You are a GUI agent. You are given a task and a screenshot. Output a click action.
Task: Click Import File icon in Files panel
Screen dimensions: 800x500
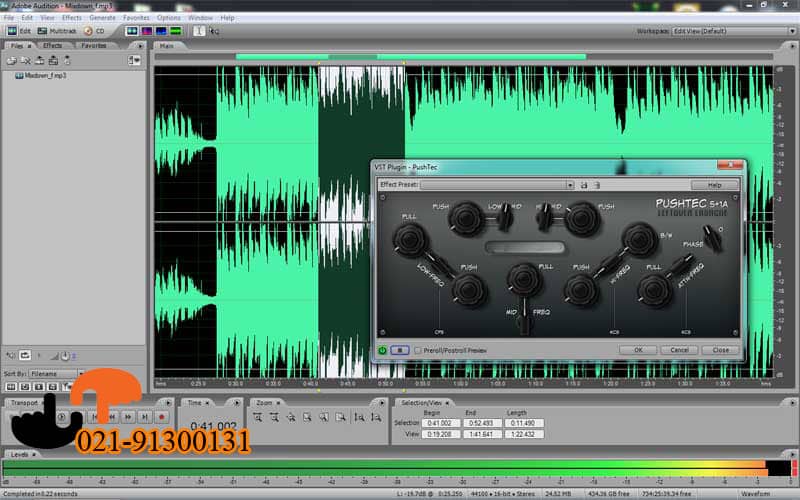pyautogui.click(x=12, y=61)
